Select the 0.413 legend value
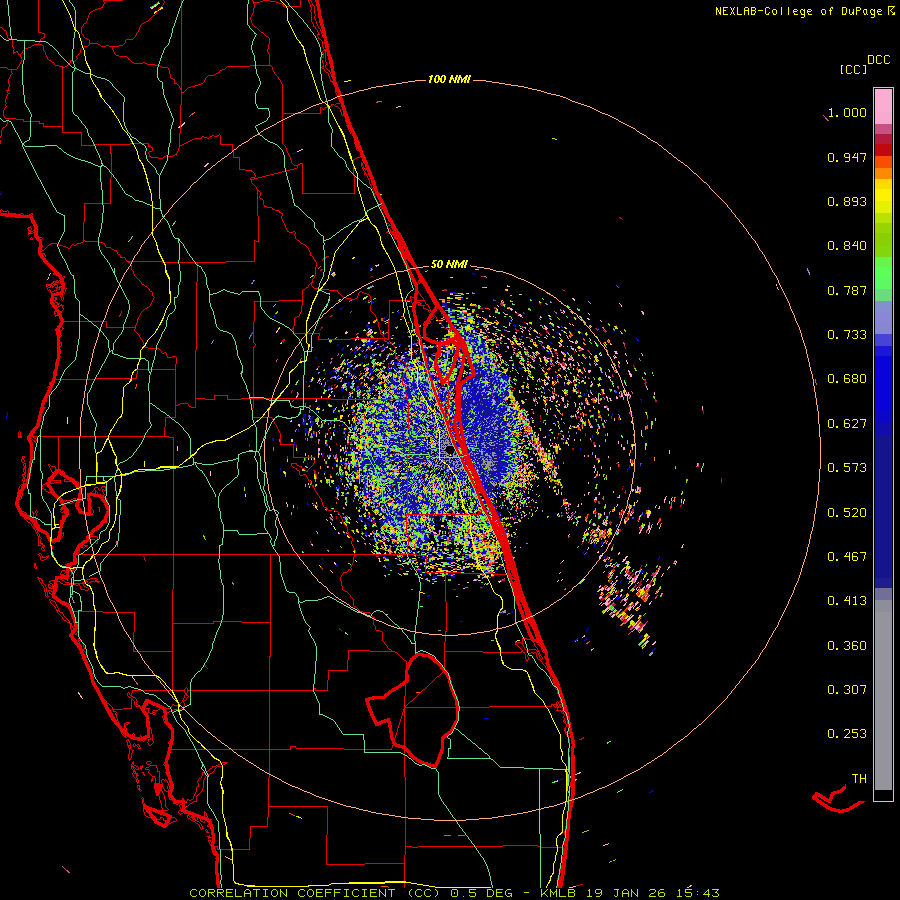 click(x=847, y=601)
